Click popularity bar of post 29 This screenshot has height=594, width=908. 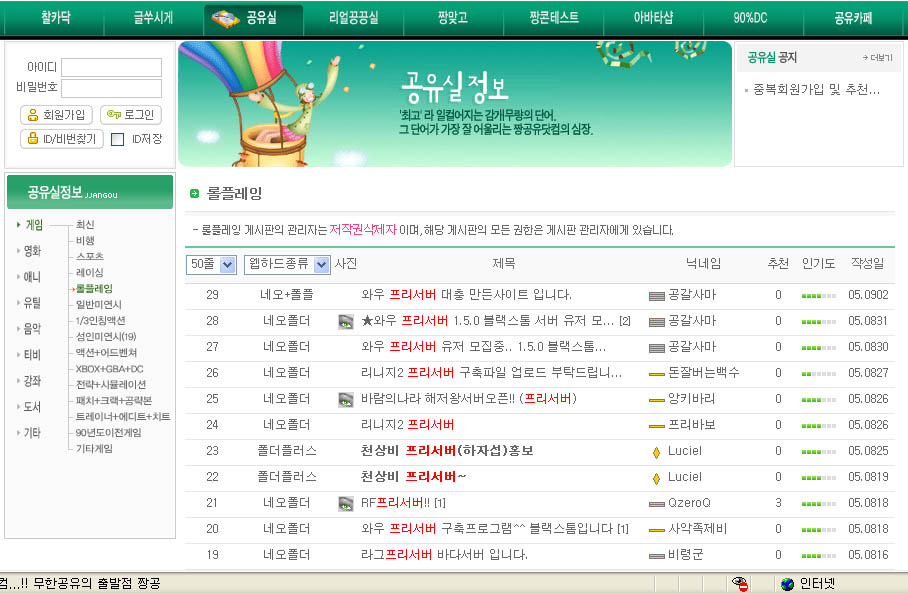[818, 296]
